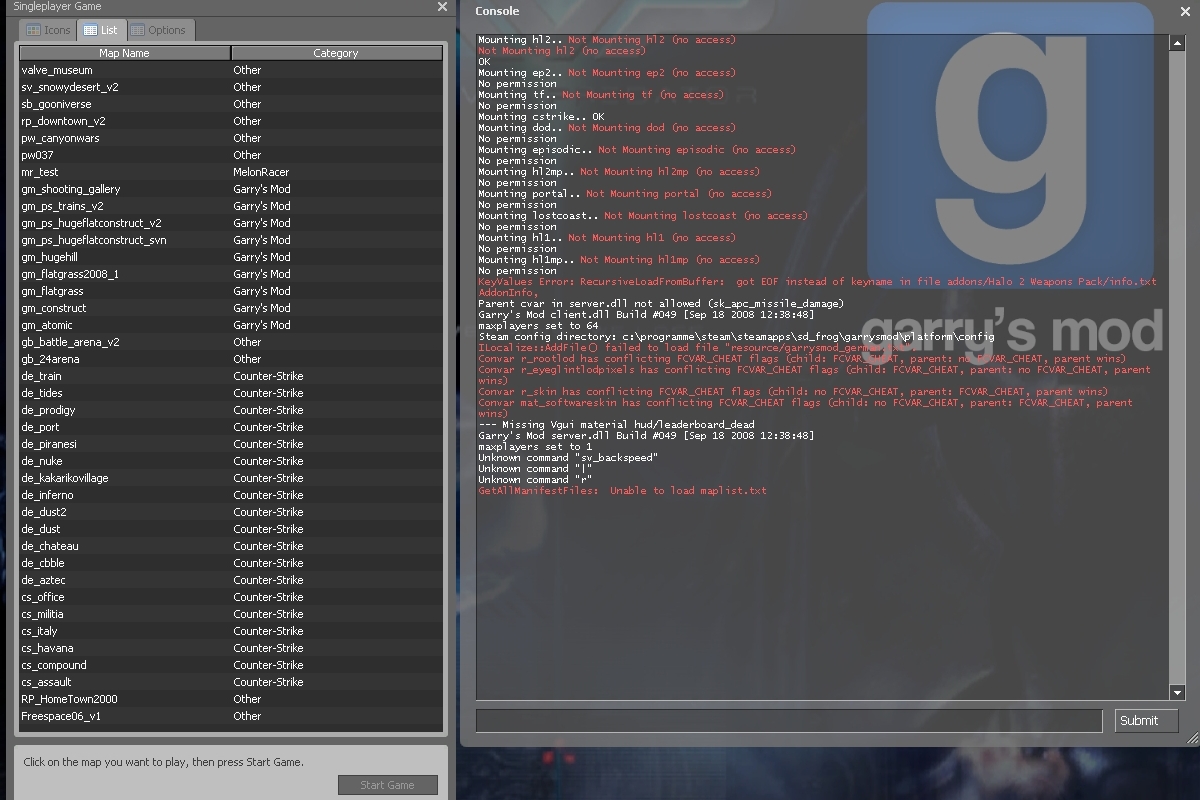Image resolution: width=1200 pixels, height=800 pixels.
Task: Sort by the Category column header
Action: point(335,53)
